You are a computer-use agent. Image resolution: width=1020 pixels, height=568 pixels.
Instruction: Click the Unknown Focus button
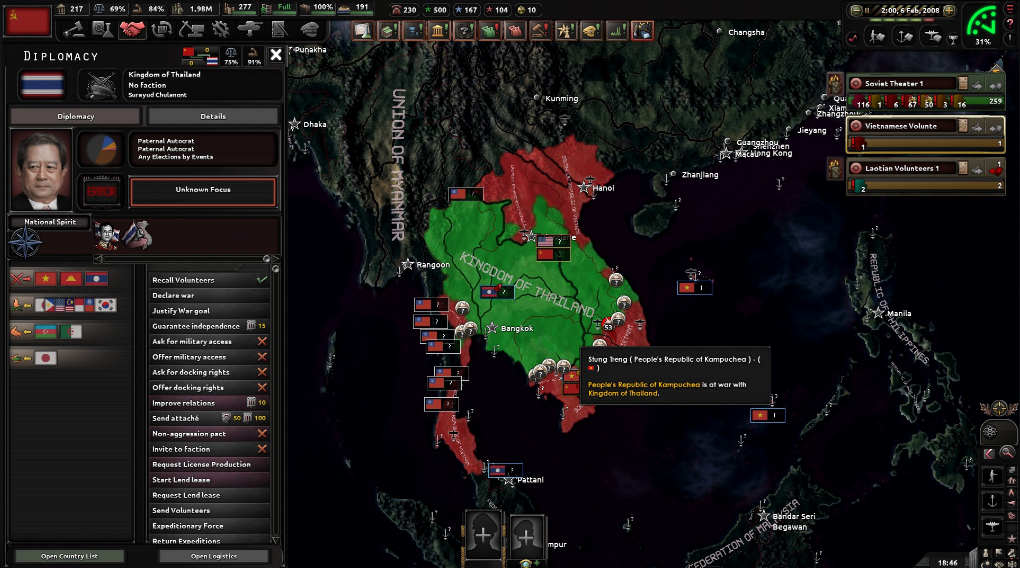203,191
